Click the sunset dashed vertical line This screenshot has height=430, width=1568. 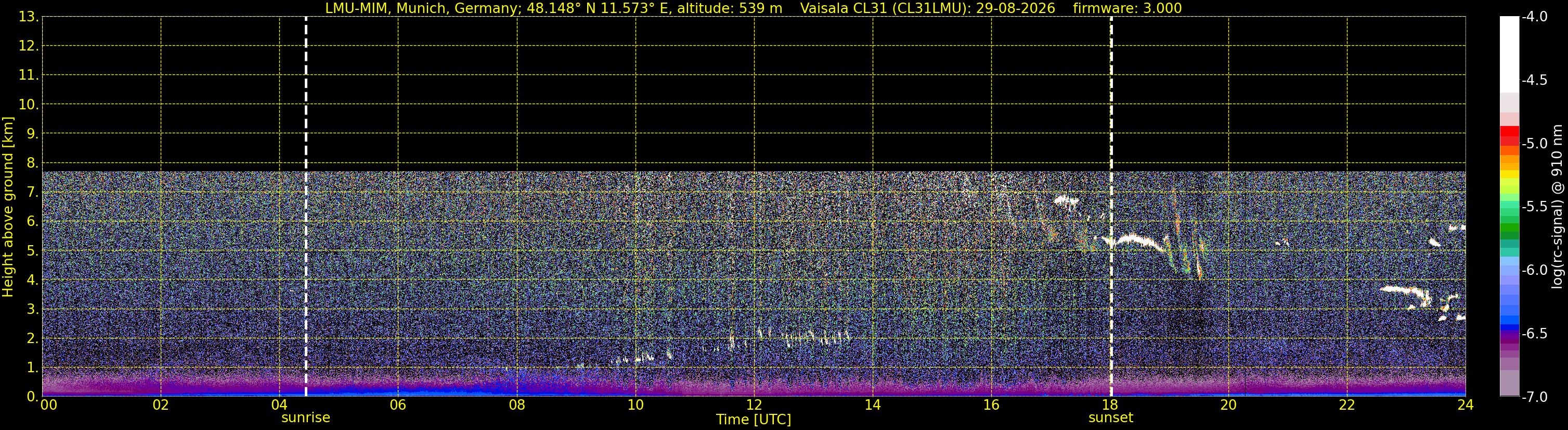point(1111,207)
